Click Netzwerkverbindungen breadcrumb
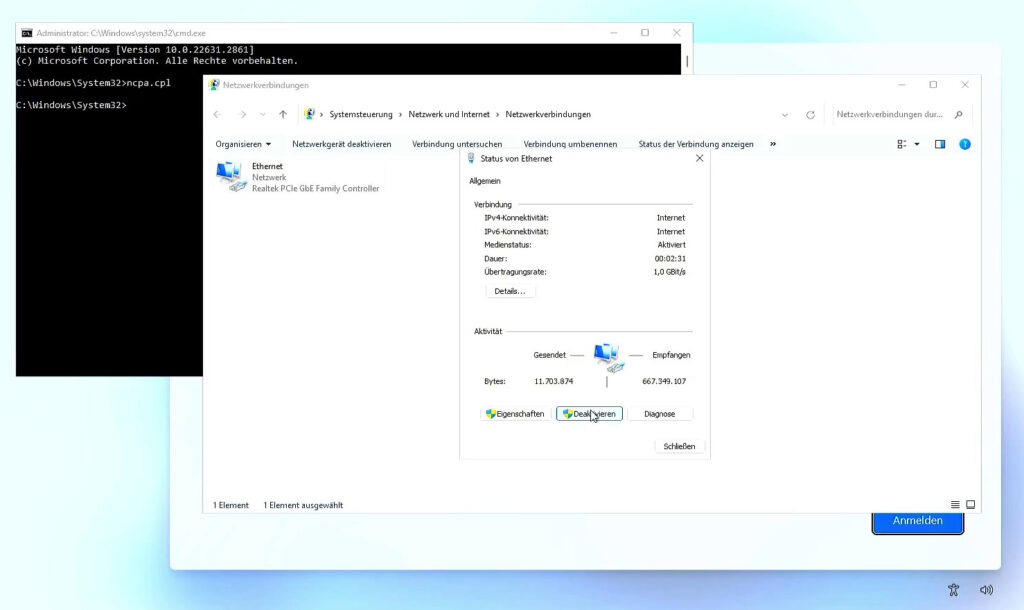The image size is (1024, 610). tap(548, 114)
